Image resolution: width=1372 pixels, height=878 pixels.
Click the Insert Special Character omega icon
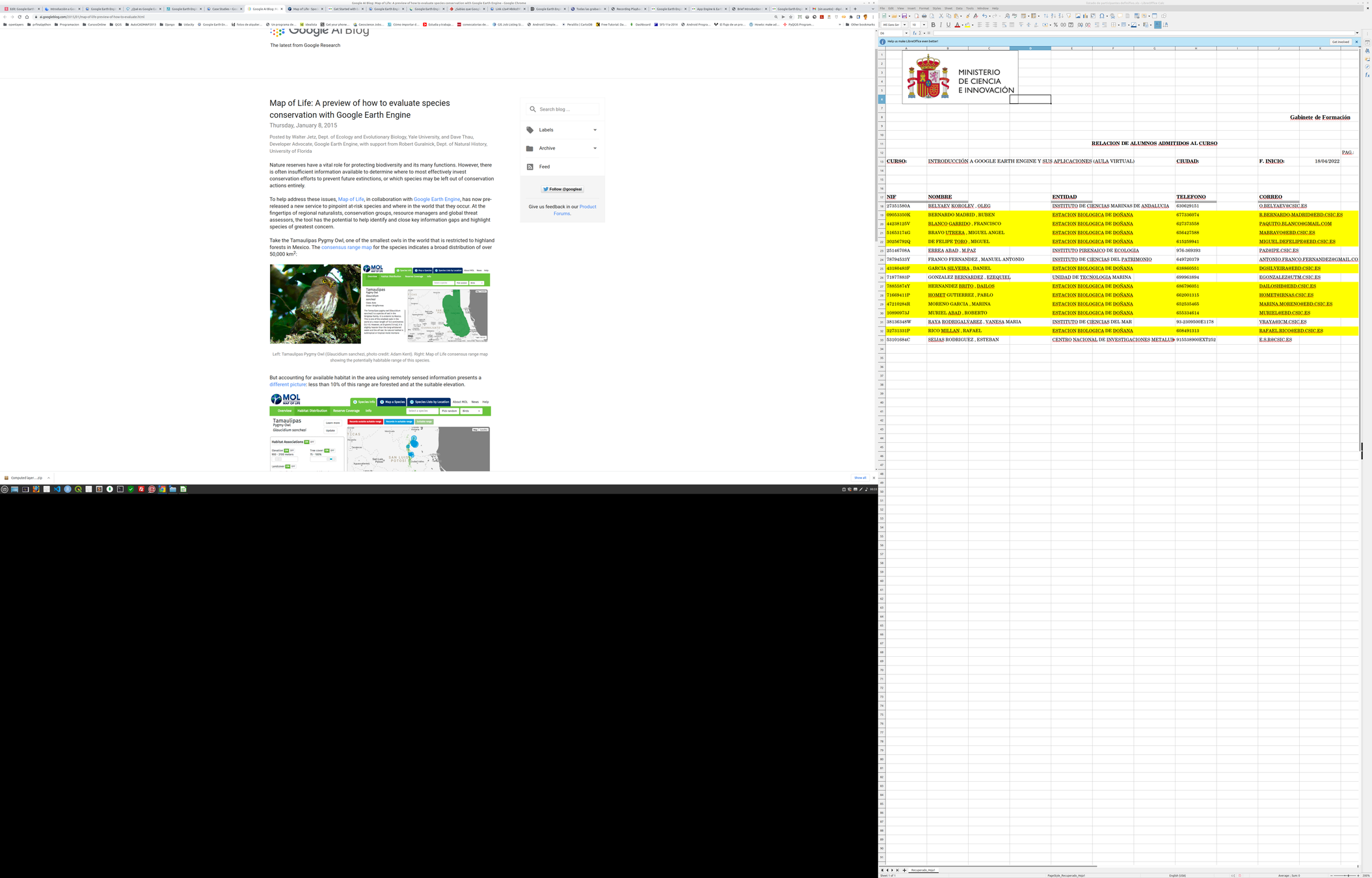(1101, 16)
